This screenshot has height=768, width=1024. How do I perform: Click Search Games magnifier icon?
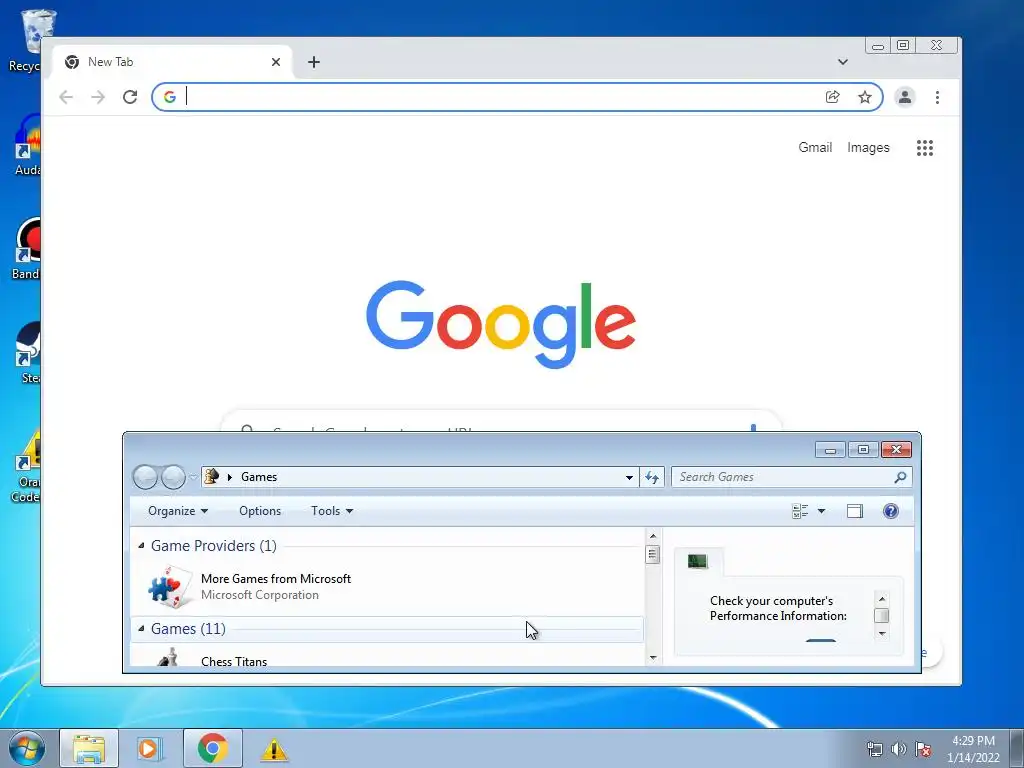(x=901, y=477)
